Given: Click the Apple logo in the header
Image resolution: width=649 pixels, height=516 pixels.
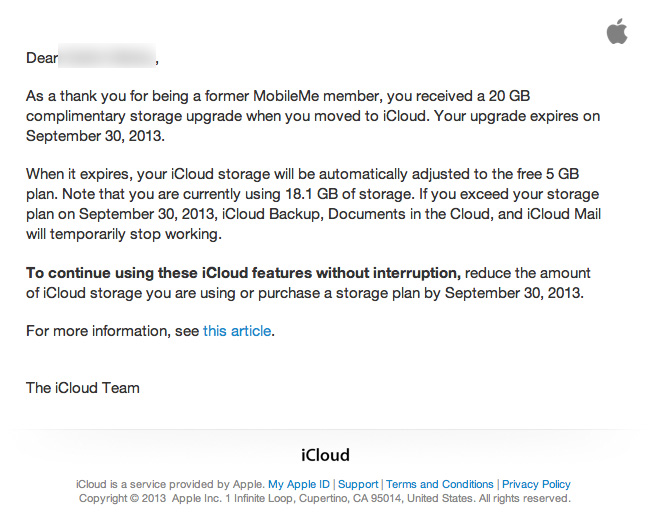Looking at the screenshot, I should (617, 31).
